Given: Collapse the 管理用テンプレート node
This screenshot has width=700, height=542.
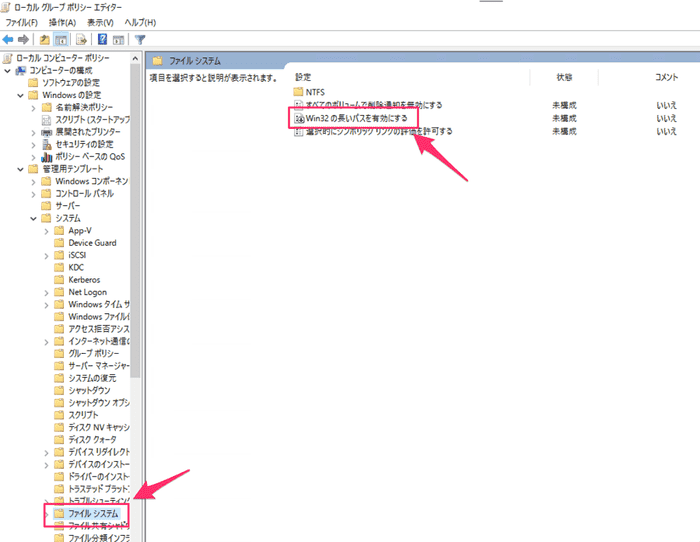Looking at the screenshot, I should [x=20, y=169].
